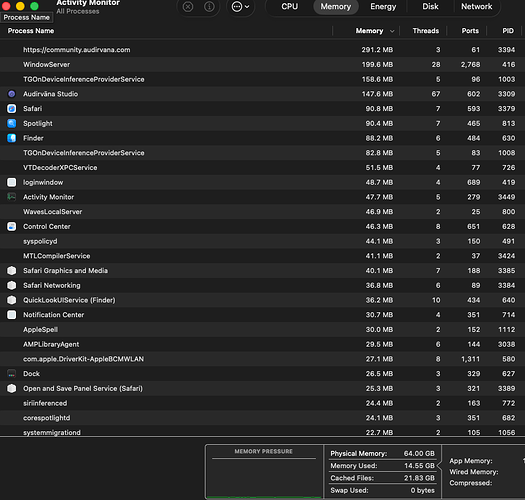Click the Wired Memory label
The width and height of the screenshot is (525, 500).
tap(473, 472)
